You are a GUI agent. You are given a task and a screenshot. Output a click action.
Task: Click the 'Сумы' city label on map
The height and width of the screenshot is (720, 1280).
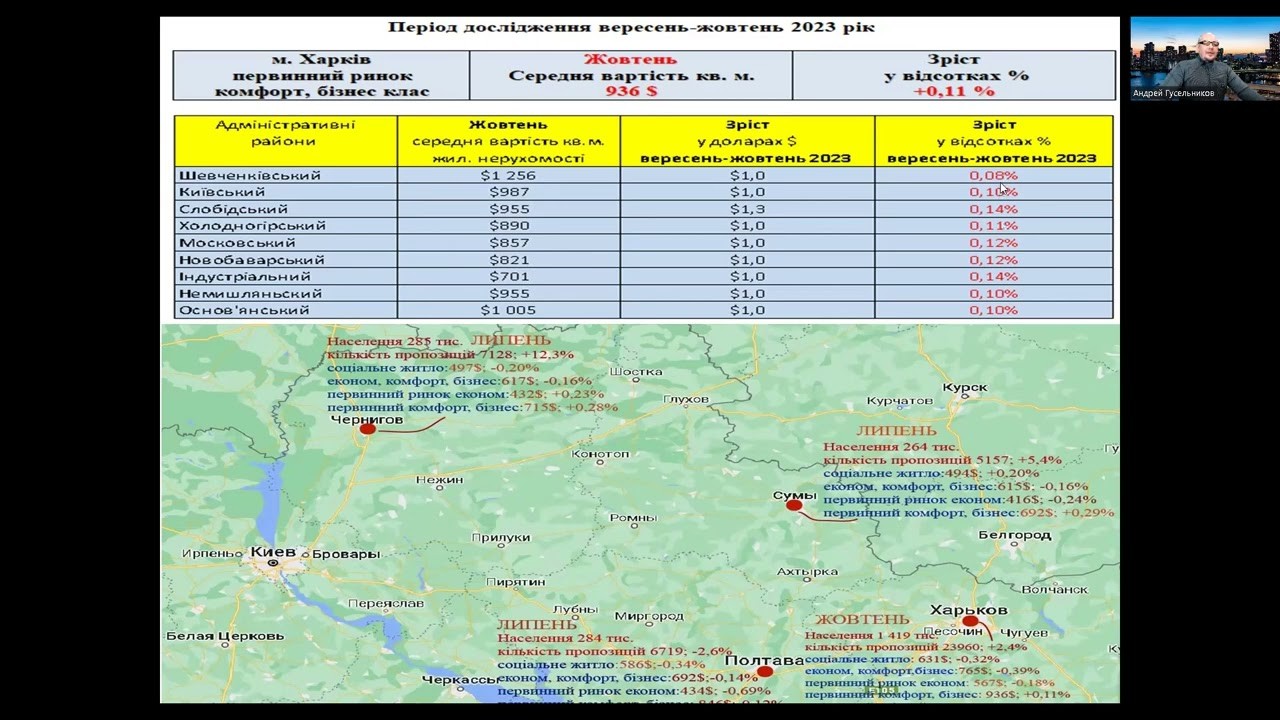point(795,496)
